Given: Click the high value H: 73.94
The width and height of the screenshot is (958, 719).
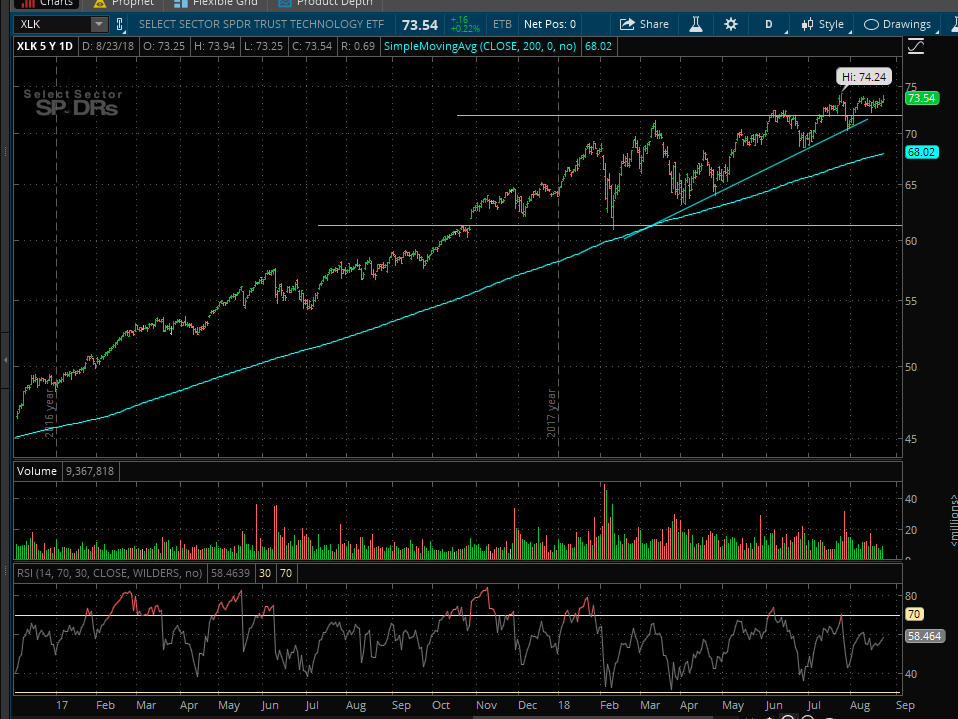Looking at the screenshot, I should 214,46.
